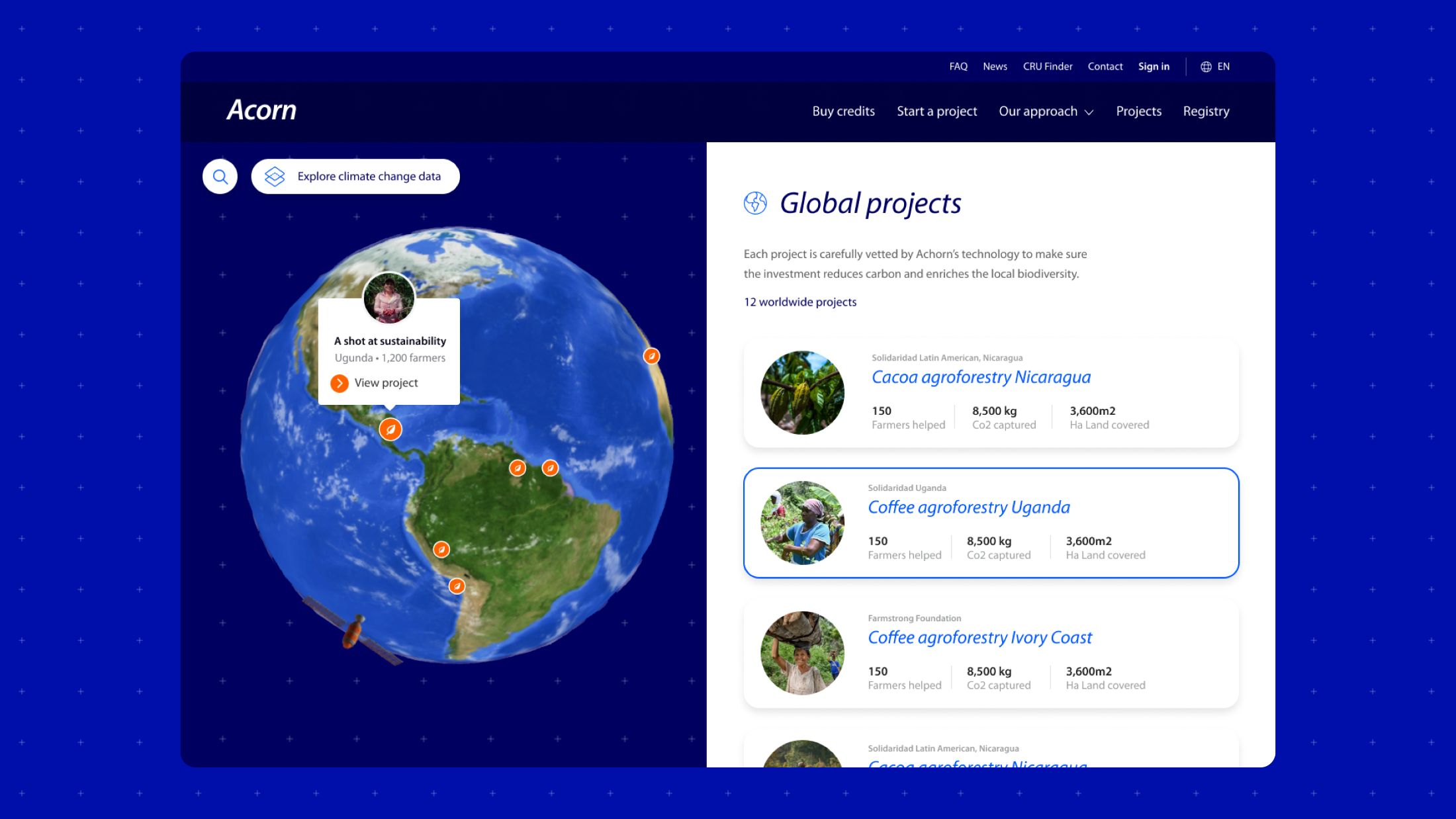Click the globe icon beside Global projects
Image resolution: width=1456 pixels, height=819 pixels.
[x=755, y=203]
